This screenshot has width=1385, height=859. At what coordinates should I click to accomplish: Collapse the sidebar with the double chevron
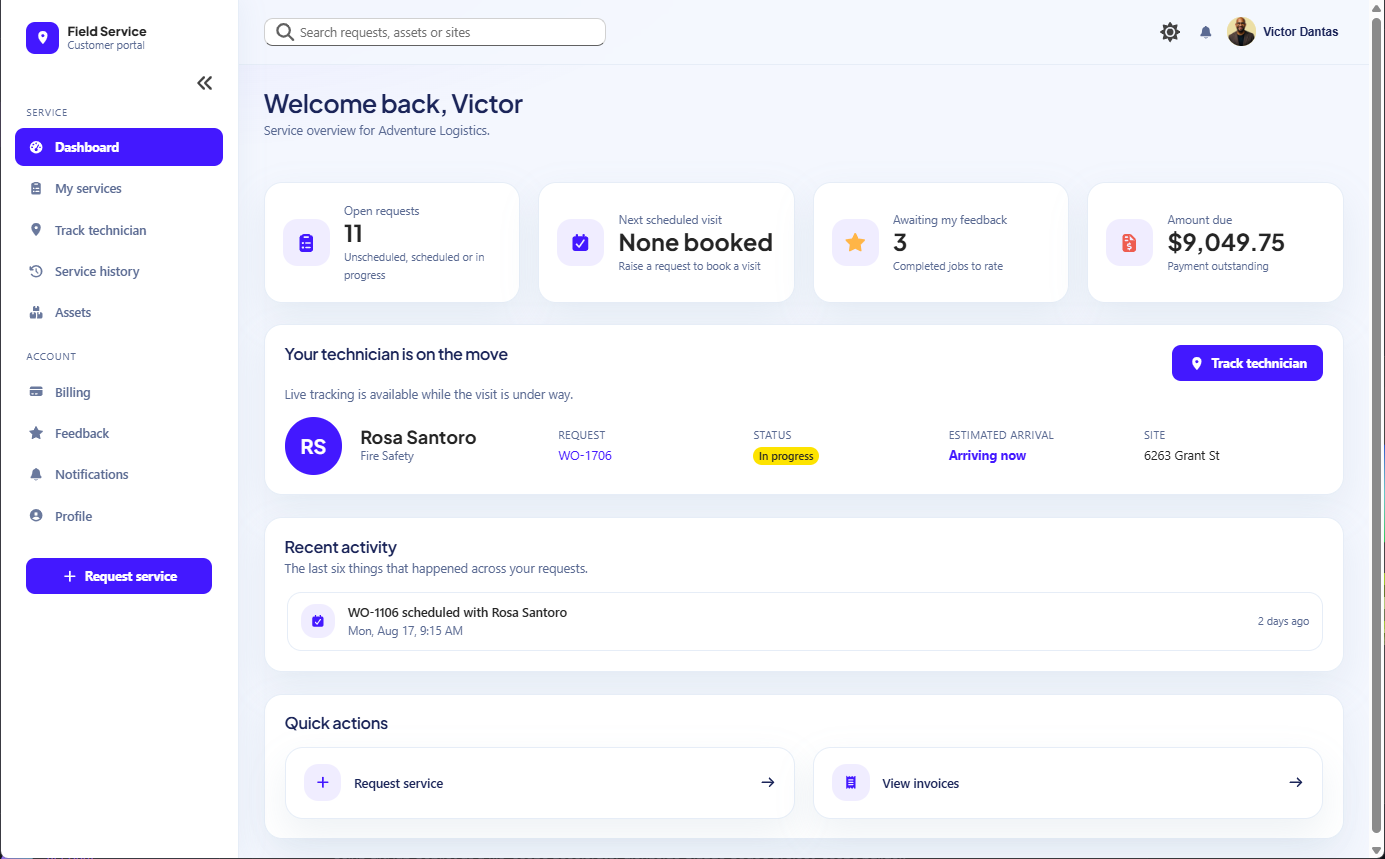[205, 83]
